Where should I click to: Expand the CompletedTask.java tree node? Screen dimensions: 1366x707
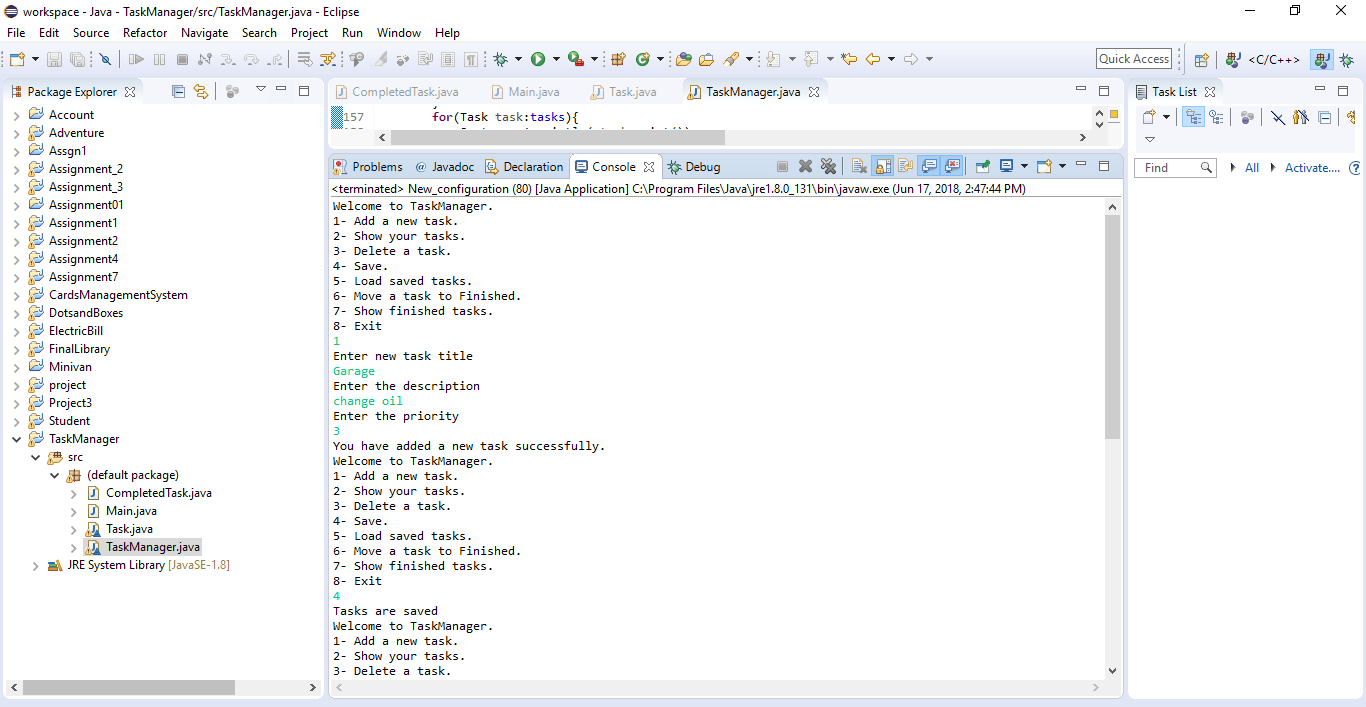[73, 493]
